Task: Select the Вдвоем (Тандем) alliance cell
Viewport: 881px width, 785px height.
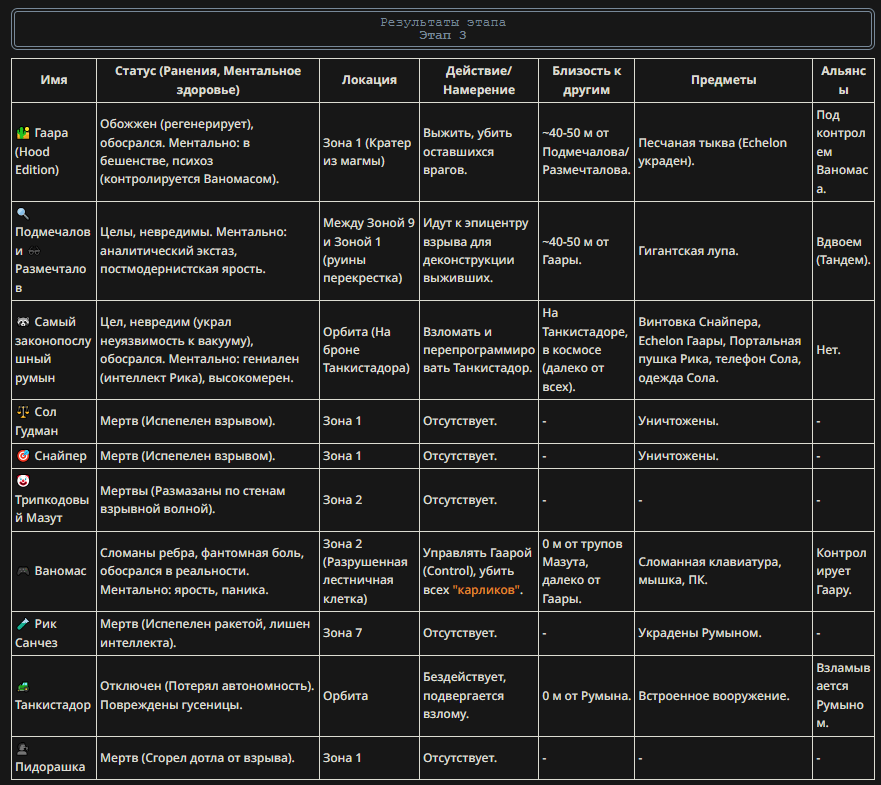Action: [x=843, y=251]
